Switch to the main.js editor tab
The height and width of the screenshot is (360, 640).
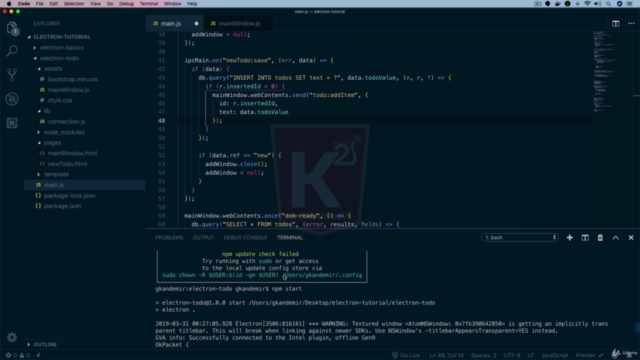point(175,24)
